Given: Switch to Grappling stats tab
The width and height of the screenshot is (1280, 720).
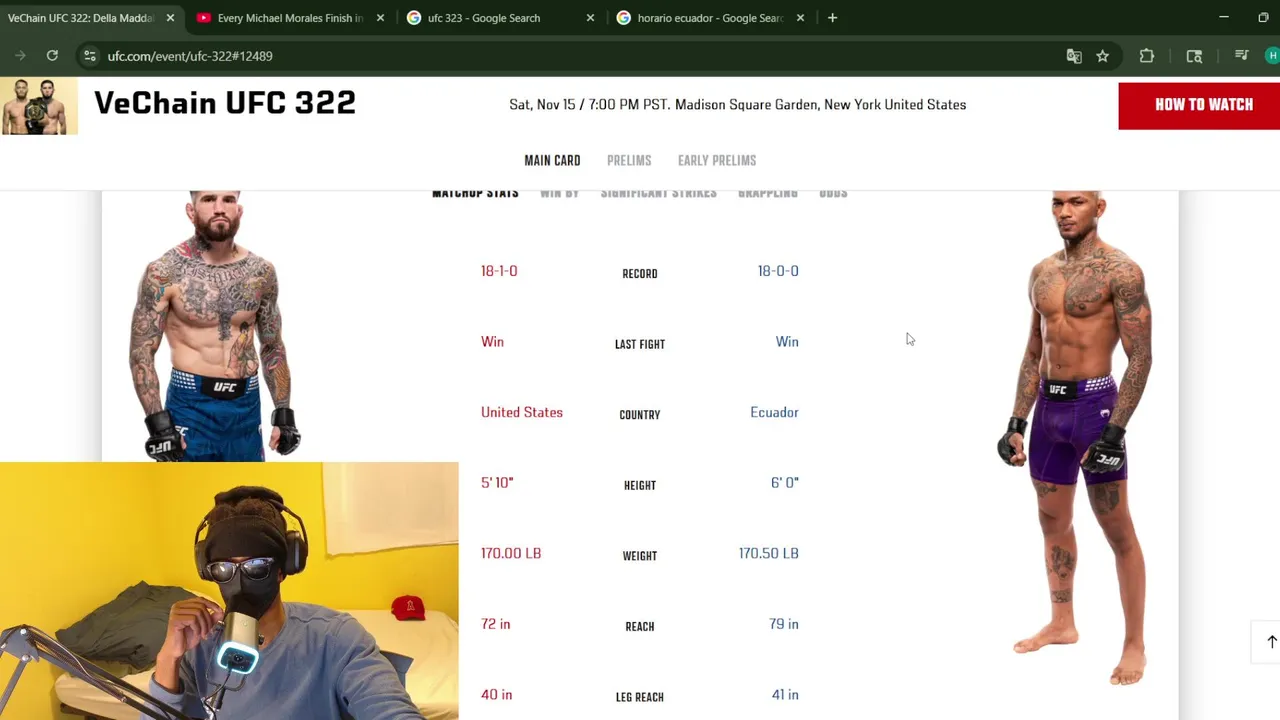Looking at the screenshot, I should tap(768, 193).
